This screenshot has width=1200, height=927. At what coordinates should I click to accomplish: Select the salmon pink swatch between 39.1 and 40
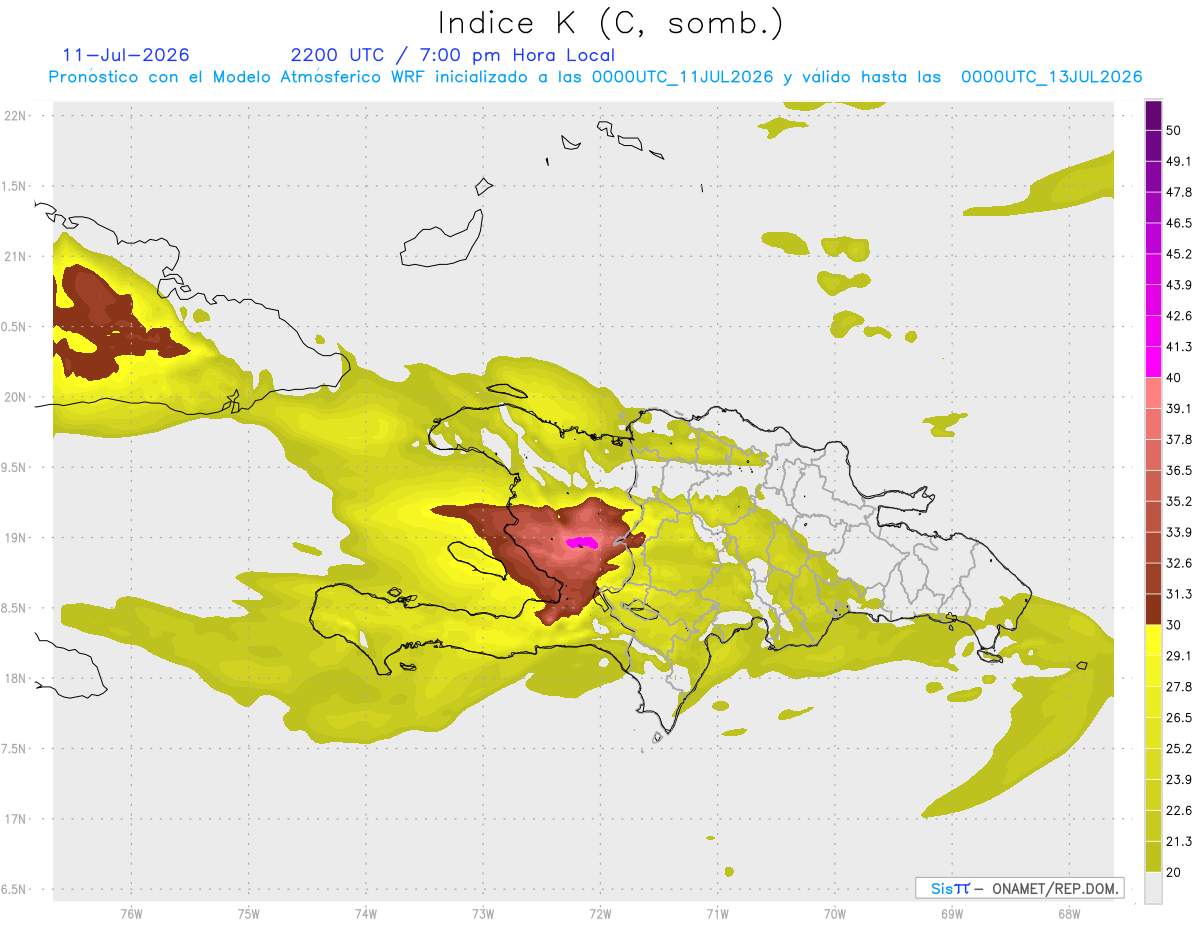(x=1153, y=393)
